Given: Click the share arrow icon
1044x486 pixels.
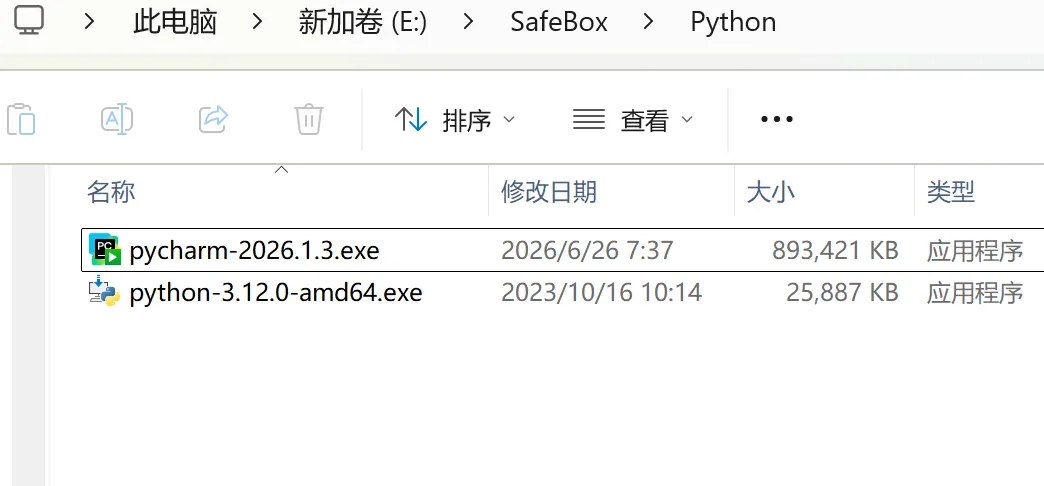Looking at the screenshot, I should [214, 119].
